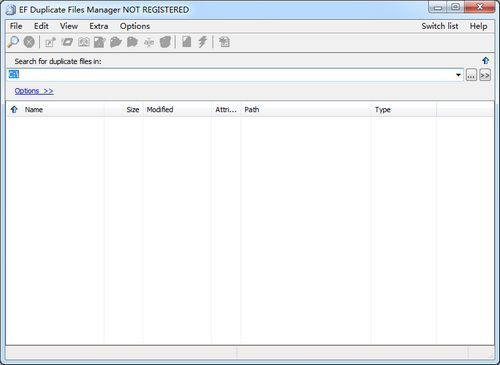Screen dimensions: 500x365
Task: Click the second folder-shaped toolbar icon
Action: (132, 42)
